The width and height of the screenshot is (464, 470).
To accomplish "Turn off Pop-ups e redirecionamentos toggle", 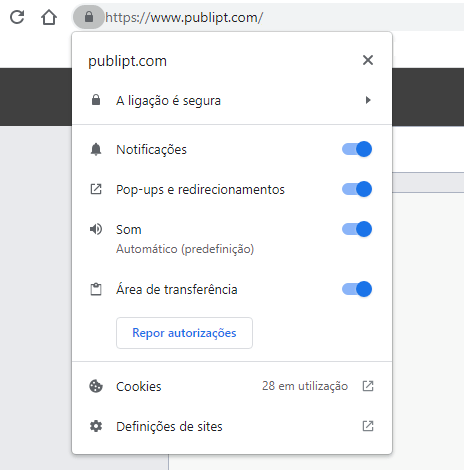I will click(357, 189).
